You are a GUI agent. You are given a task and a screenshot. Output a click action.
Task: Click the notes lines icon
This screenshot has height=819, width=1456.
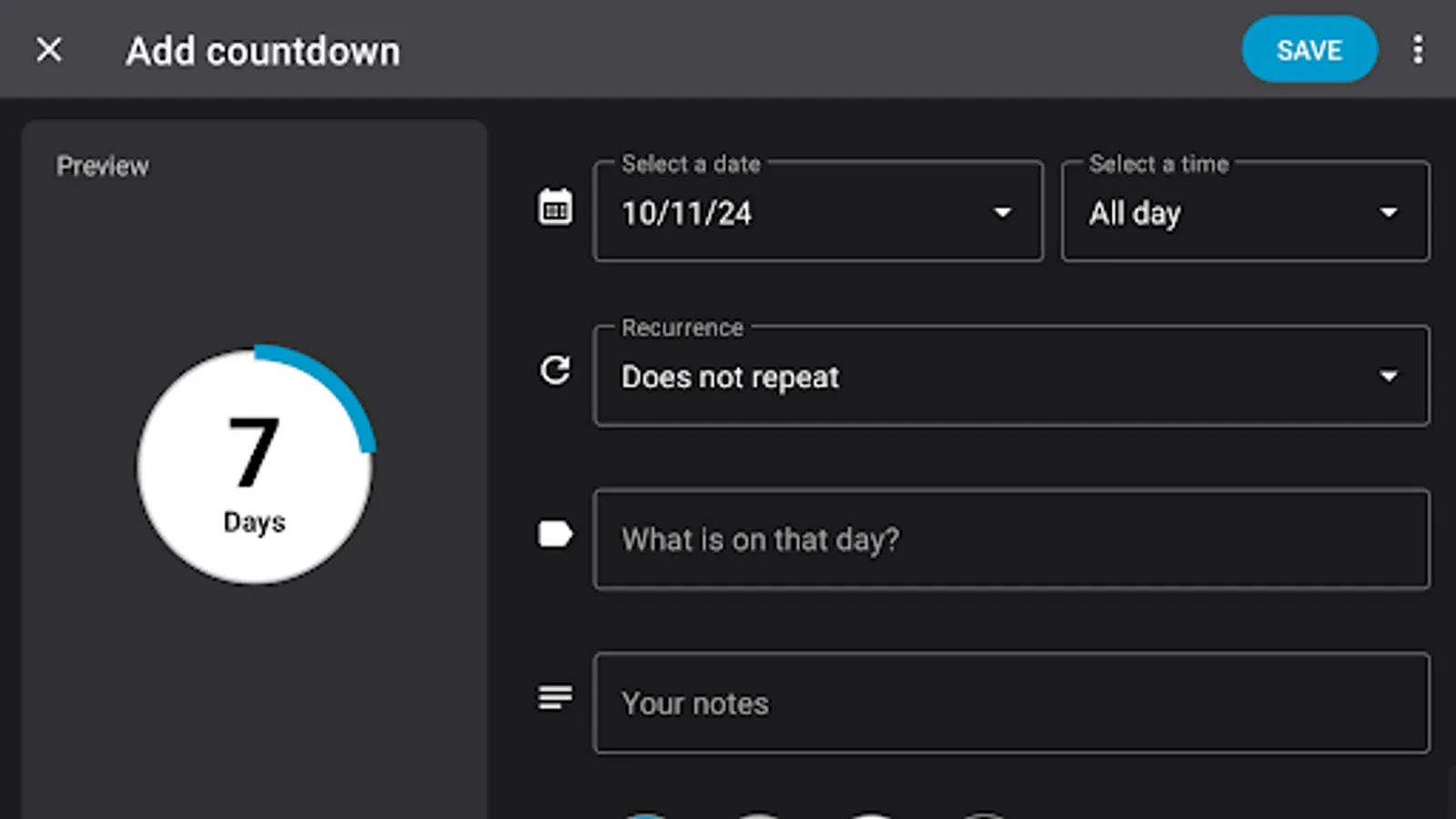click(554, 698)
